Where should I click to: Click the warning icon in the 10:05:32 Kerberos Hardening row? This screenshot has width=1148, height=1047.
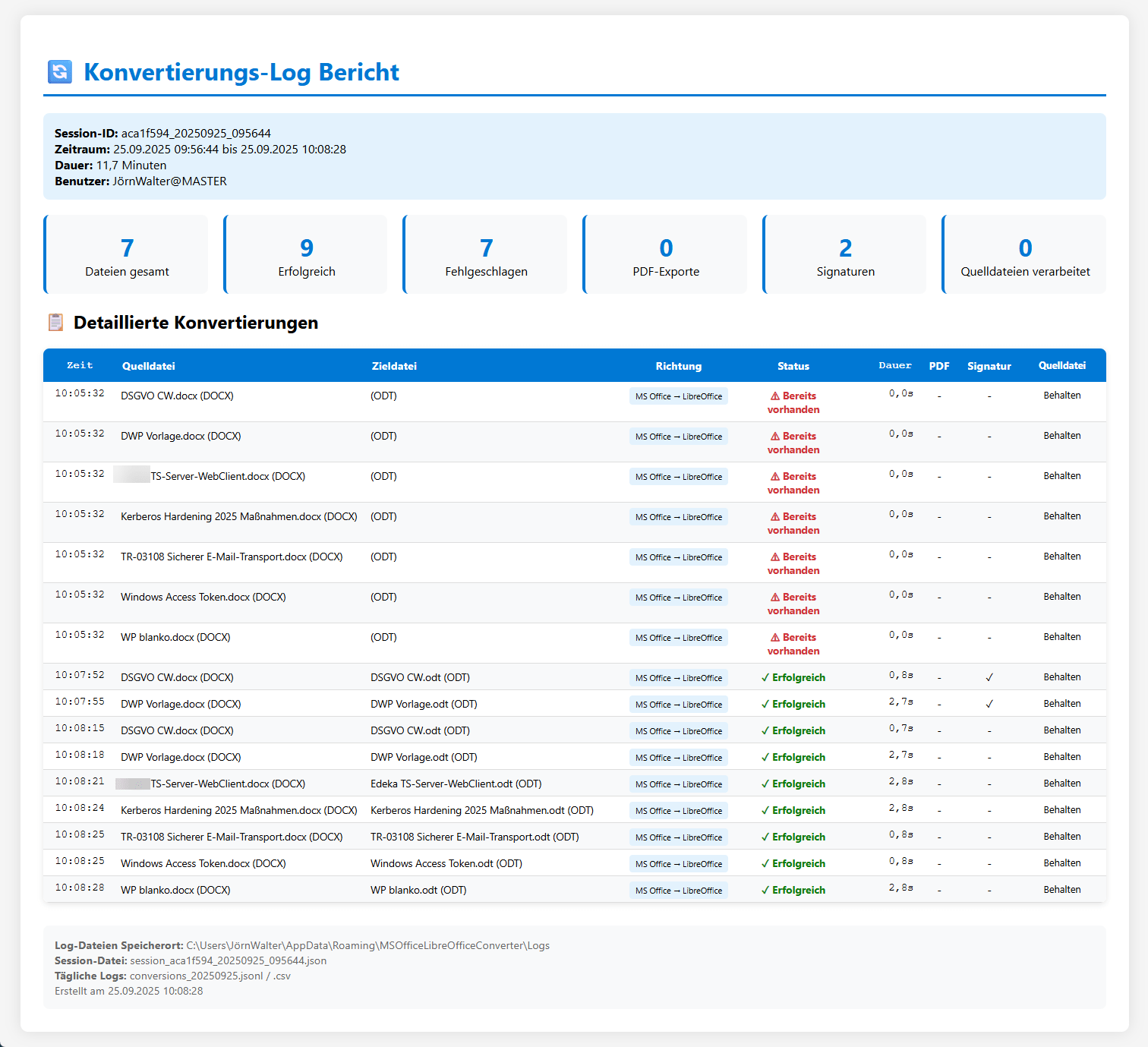(774, 517)
